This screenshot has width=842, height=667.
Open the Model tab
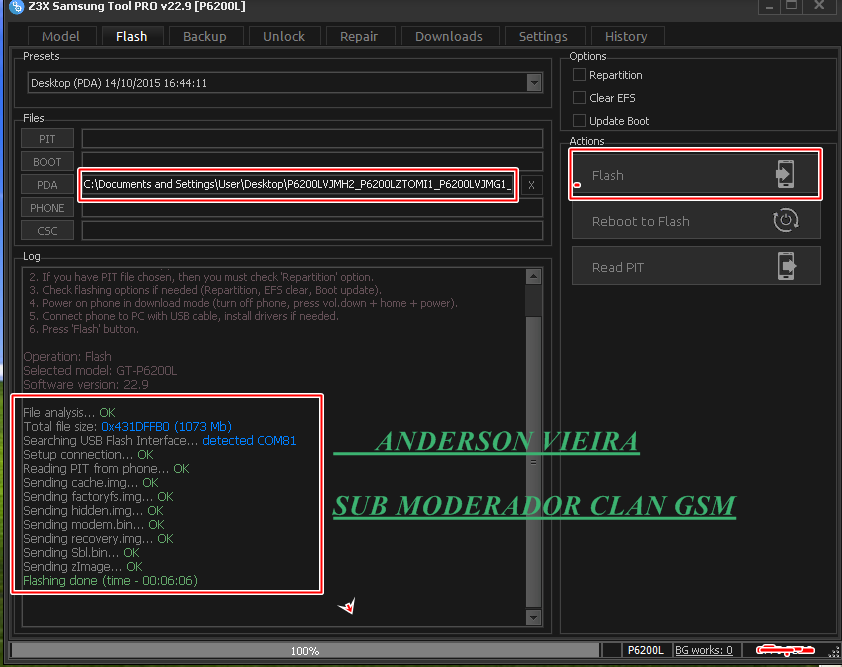[x=61, y=37]
